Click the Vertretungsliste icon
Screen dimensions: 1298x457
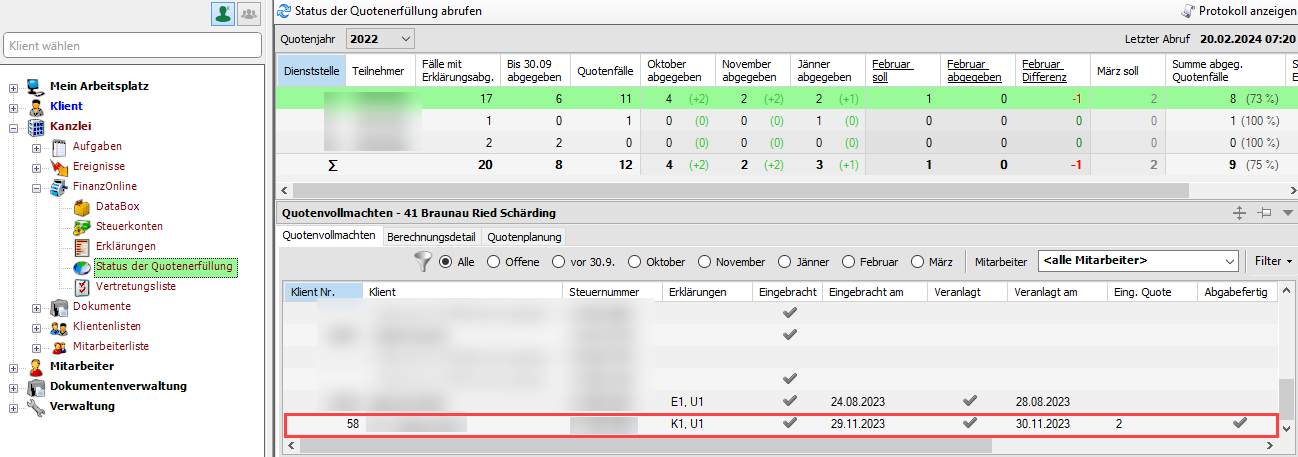tap(82, 287)
